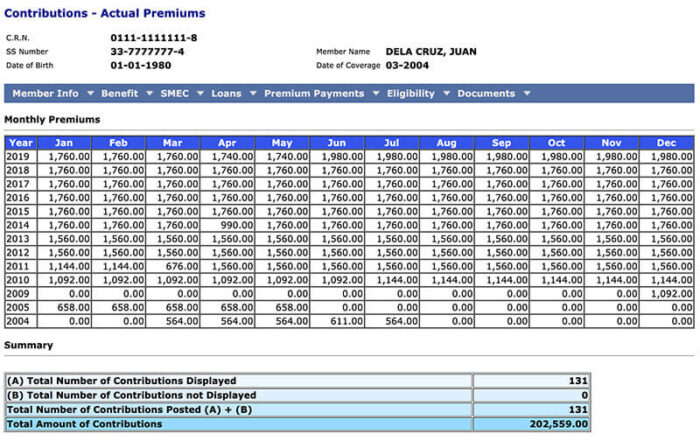Select the 2009 year row label

tap(18, 294)
